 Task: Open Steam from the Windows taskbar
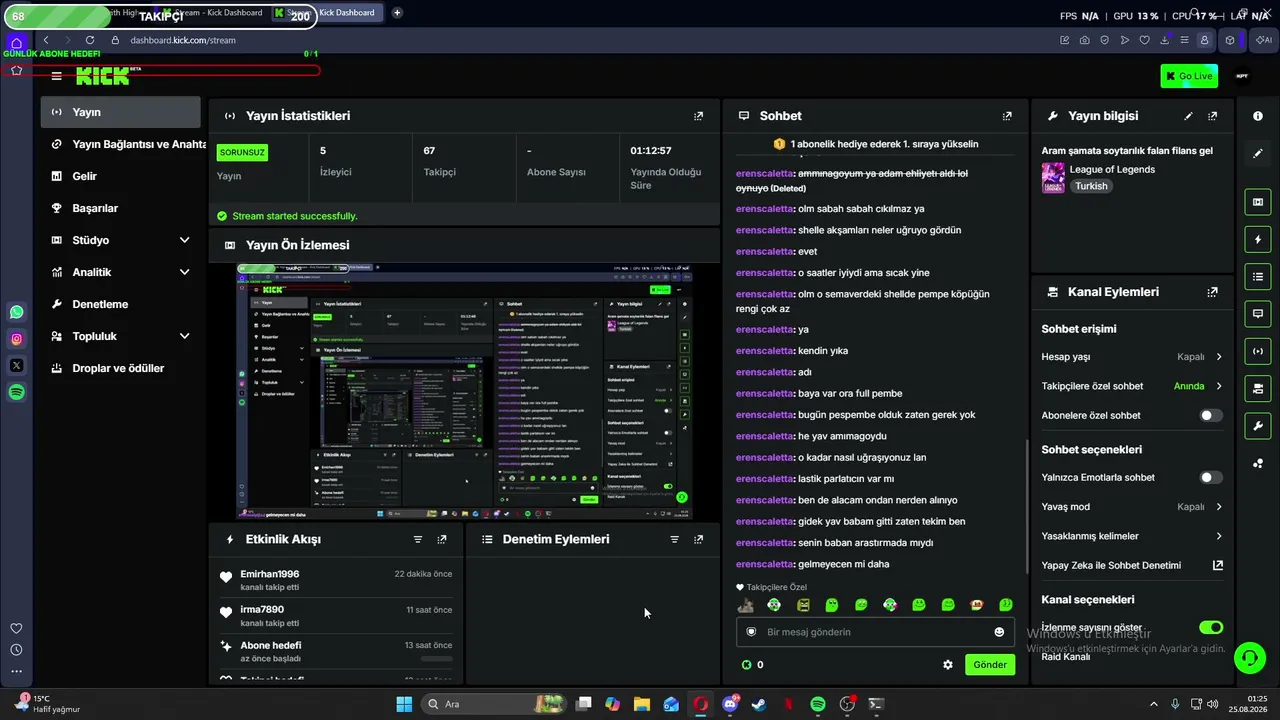pos(759,704)
